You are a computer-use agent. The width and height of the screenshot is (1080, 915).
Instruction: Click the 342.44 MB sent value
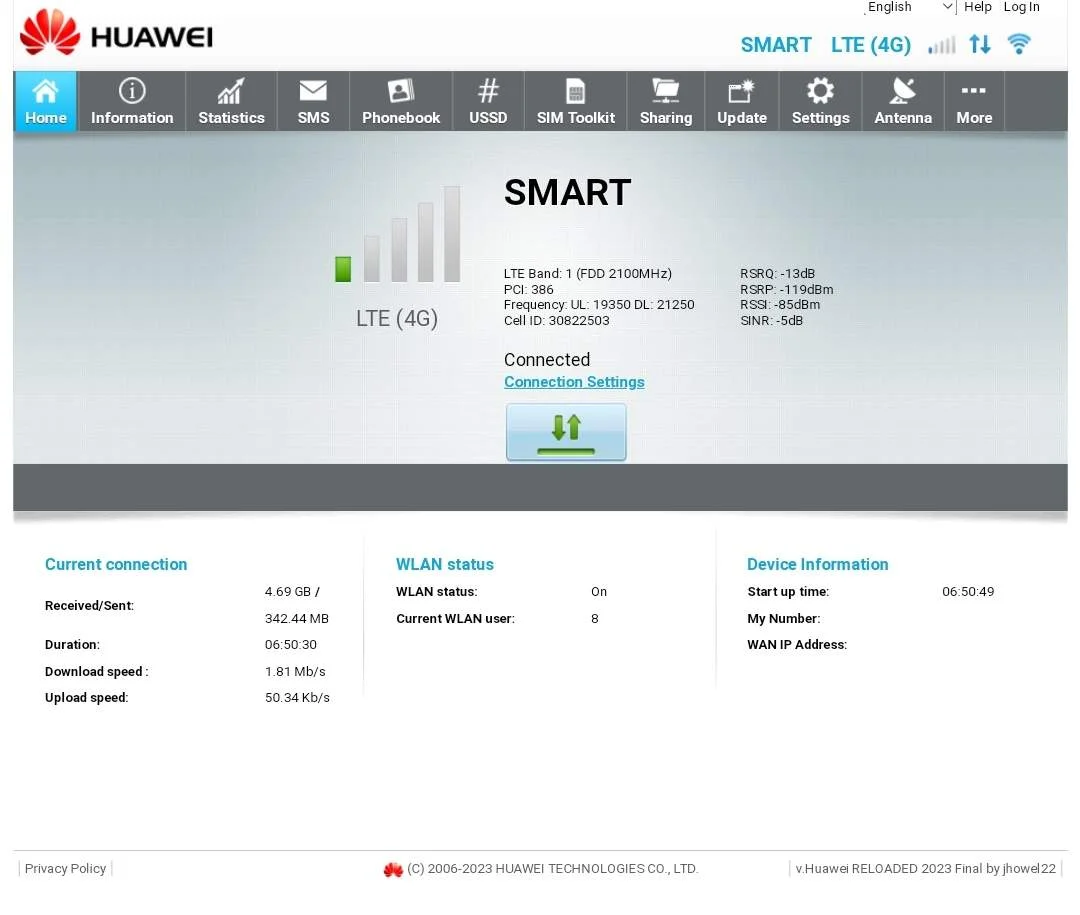297,619
